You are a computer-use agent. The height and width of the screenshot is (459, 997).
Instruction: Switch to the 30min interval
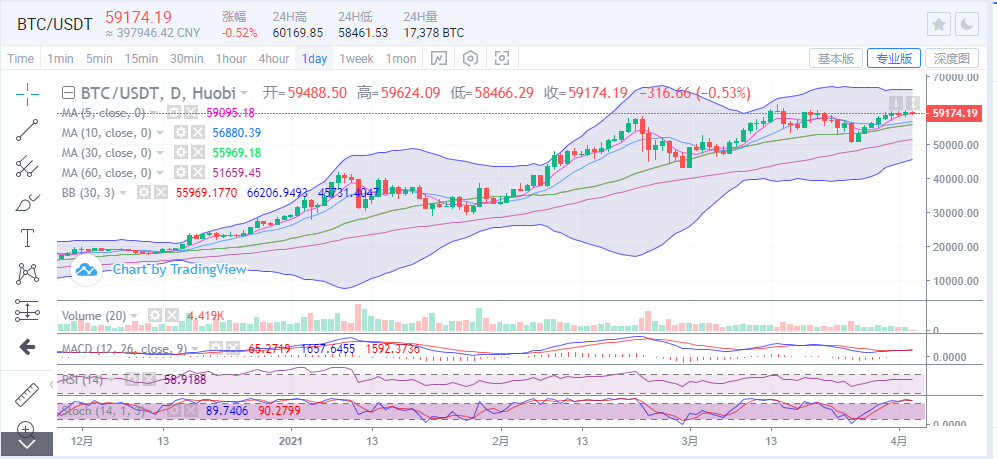(x=187, y=58)
